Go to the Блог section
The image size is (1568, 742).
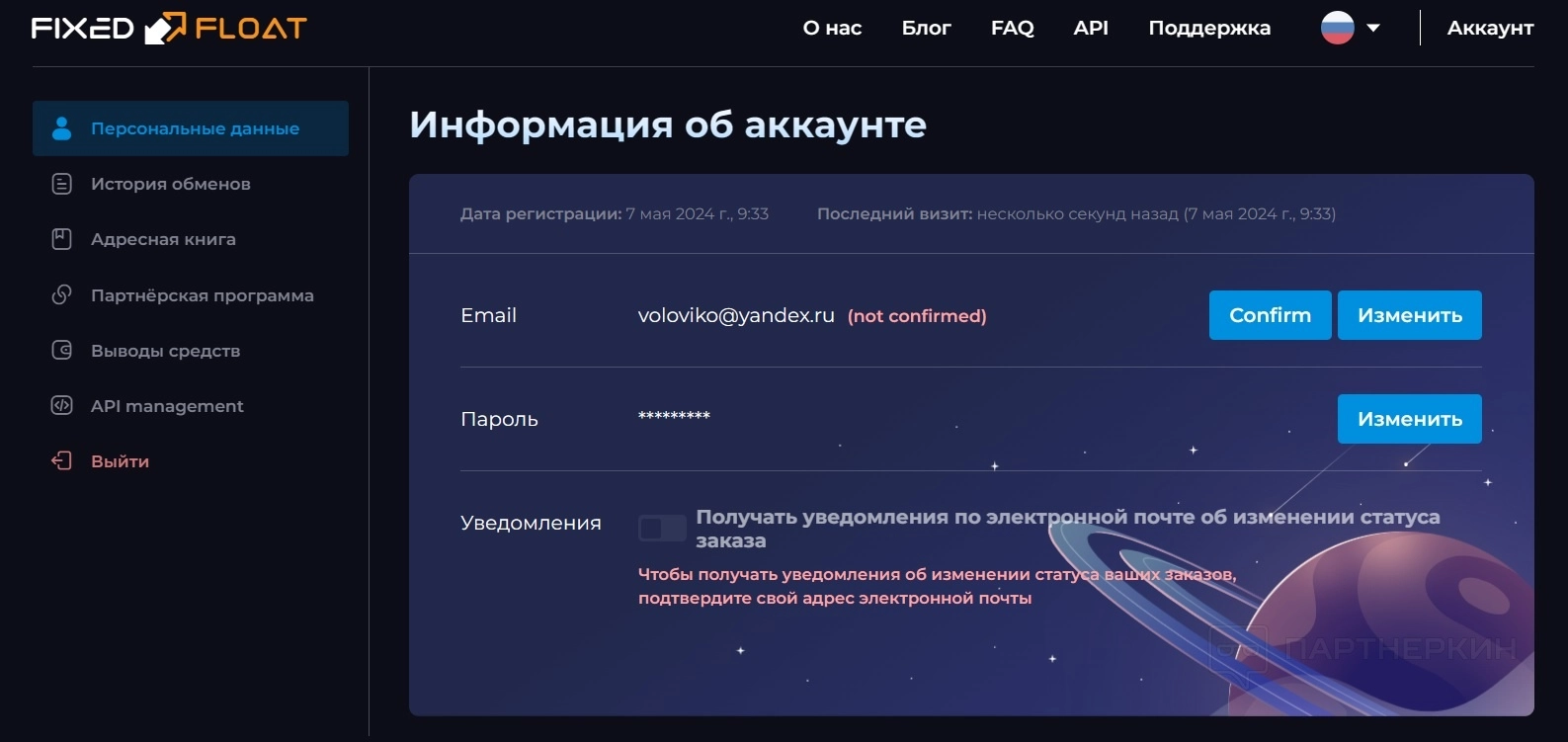point(927,28)
